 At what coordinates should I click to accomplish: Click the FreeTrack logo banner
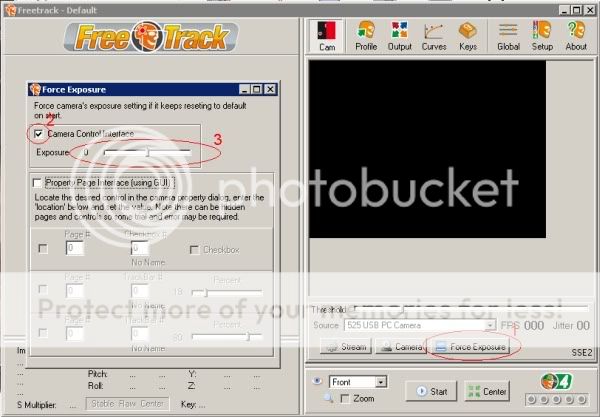coord(151,37)
